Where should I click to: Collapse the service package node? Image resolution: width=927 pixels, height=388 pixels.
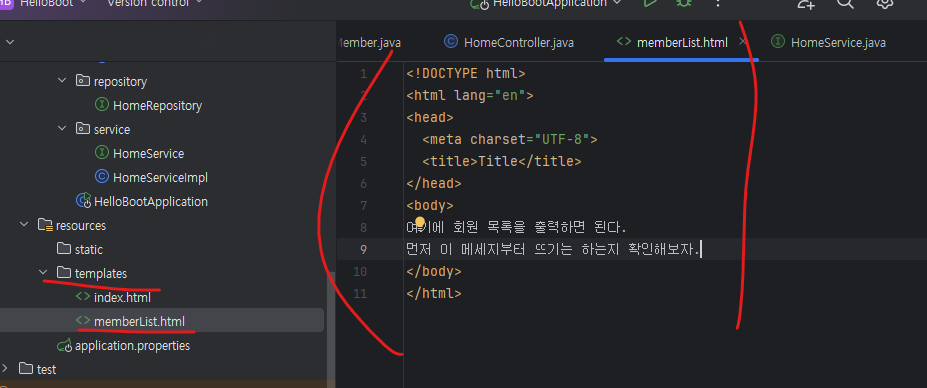point(62,128)
